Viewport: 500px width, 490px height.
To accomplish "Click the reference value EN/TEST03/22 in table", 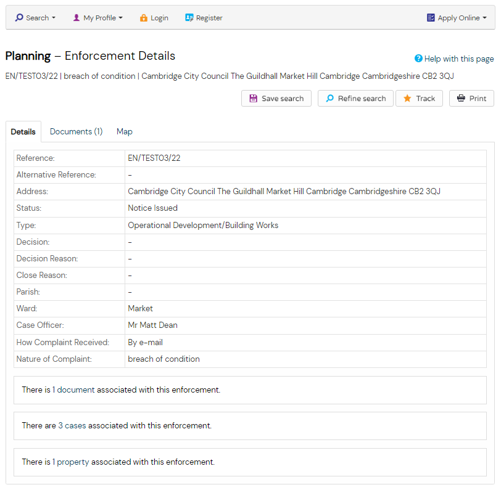I will tap(154, 158).
